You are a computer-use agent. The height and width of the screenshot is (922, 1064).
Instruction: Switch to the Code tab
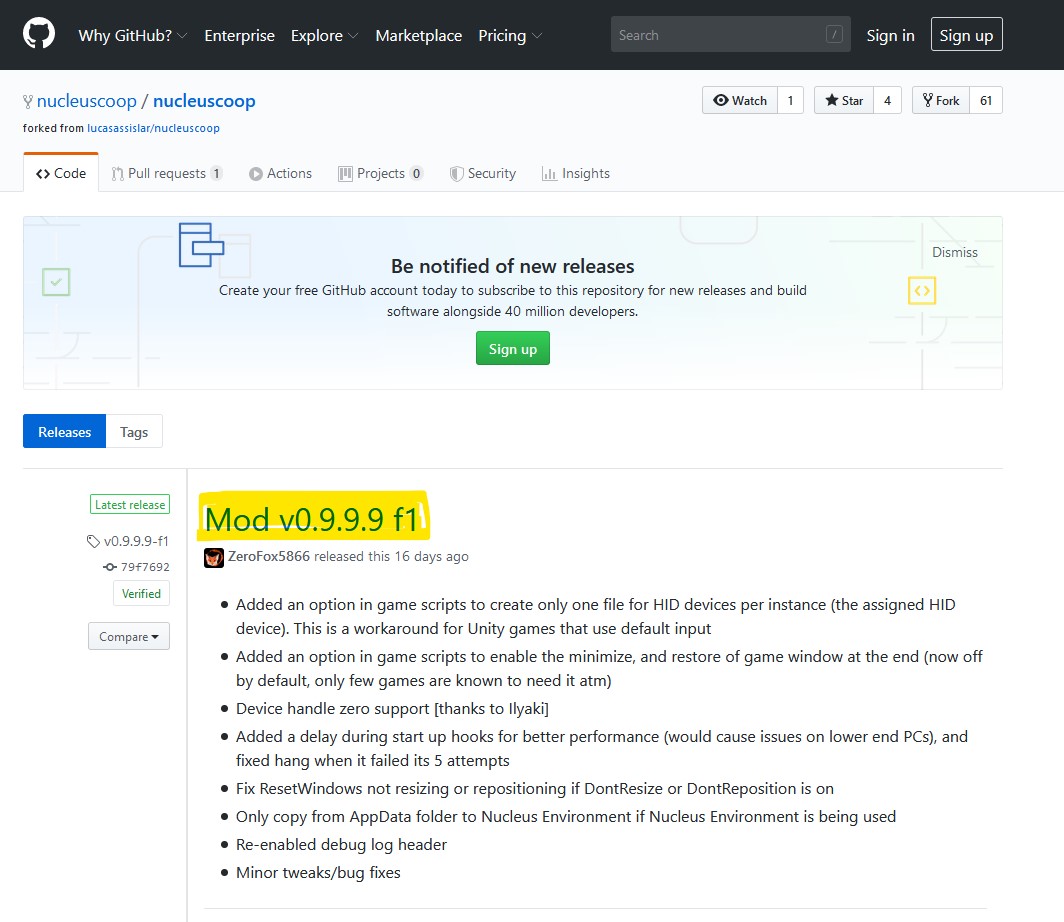pos(61,173)
